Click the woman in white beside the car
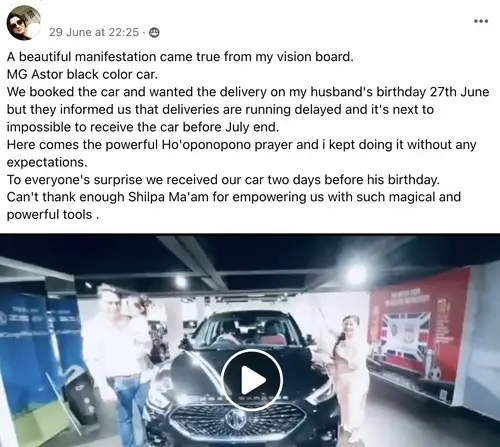This screenshot has width=500, height=447. [x=350, y=375]
